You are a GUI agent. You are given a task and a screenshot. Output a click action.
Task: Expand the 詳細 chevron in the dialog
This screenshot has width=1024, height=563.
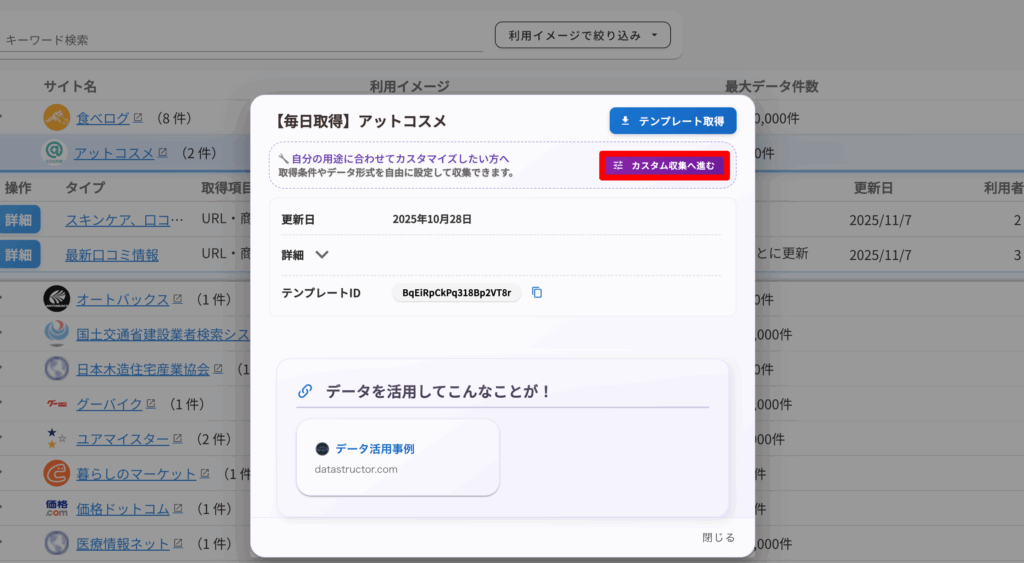[x=322, y=255]
